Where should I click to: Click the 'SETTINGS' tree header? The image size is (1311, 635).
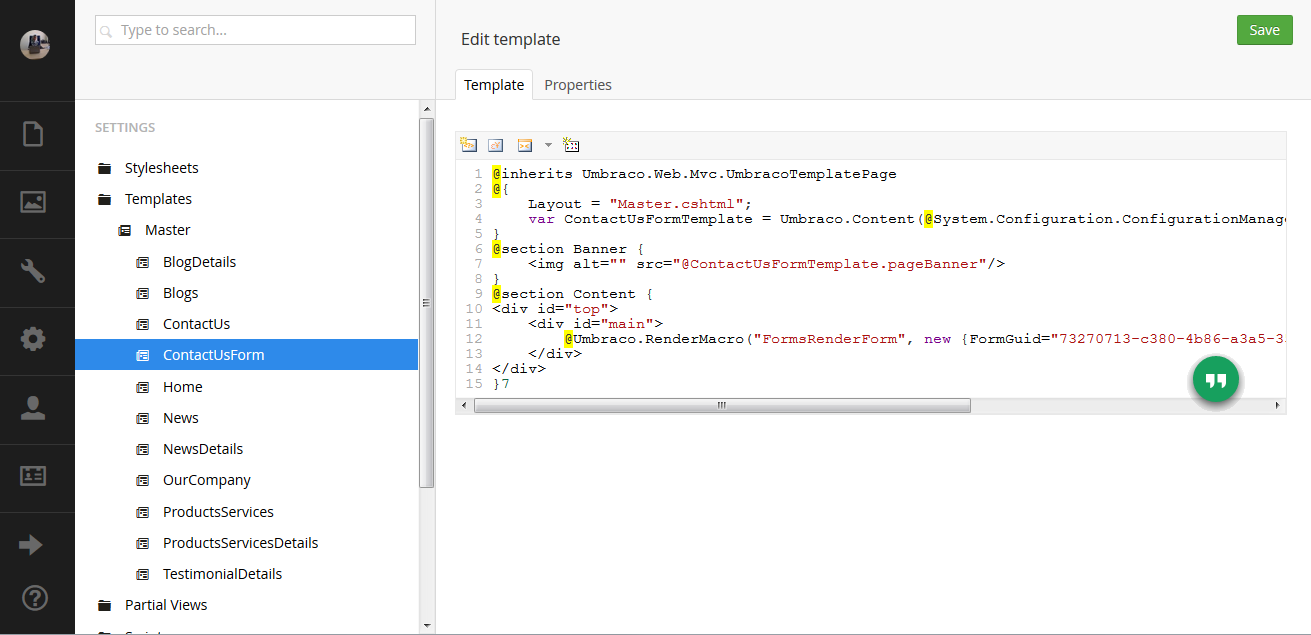click(125, 128)
